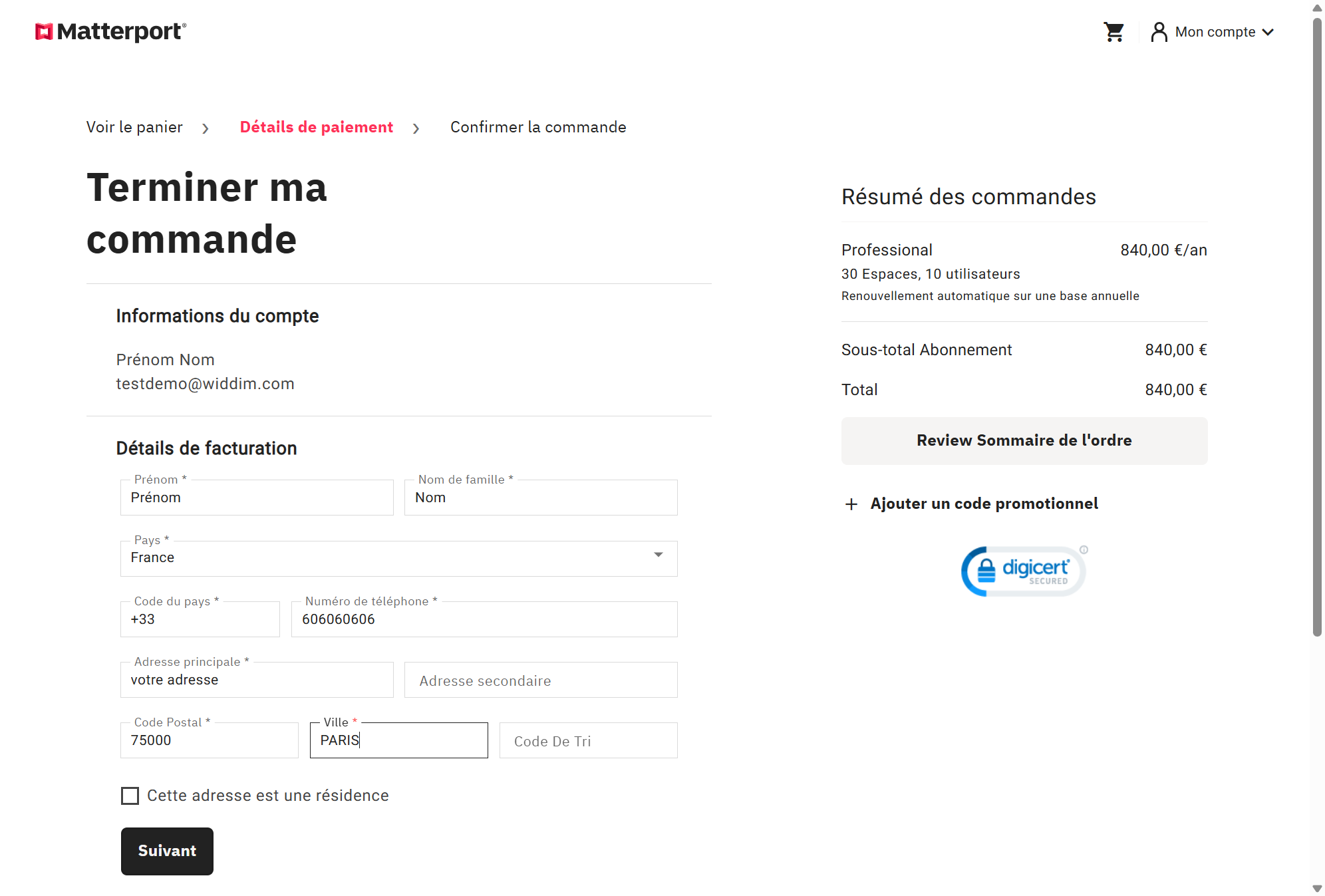The image size is (1325, 896).
Task: Click the user profile icon
Action: tap(1159, 32)
